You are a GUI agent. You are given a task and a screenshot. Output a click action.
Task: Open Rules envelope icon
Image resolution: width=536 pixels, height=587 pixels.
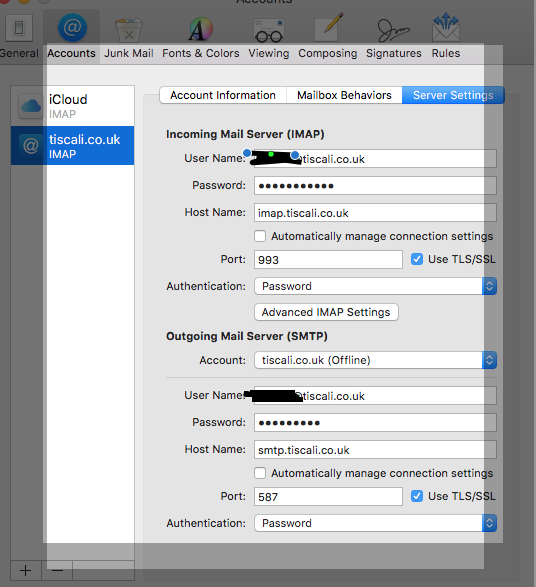(x=445, y=27)
